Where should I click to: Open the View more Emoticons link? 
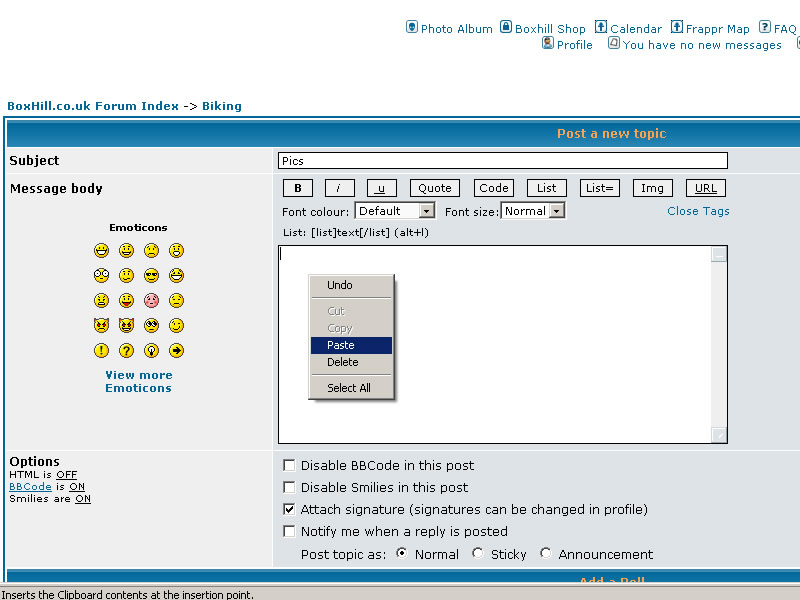pos(138,382)
